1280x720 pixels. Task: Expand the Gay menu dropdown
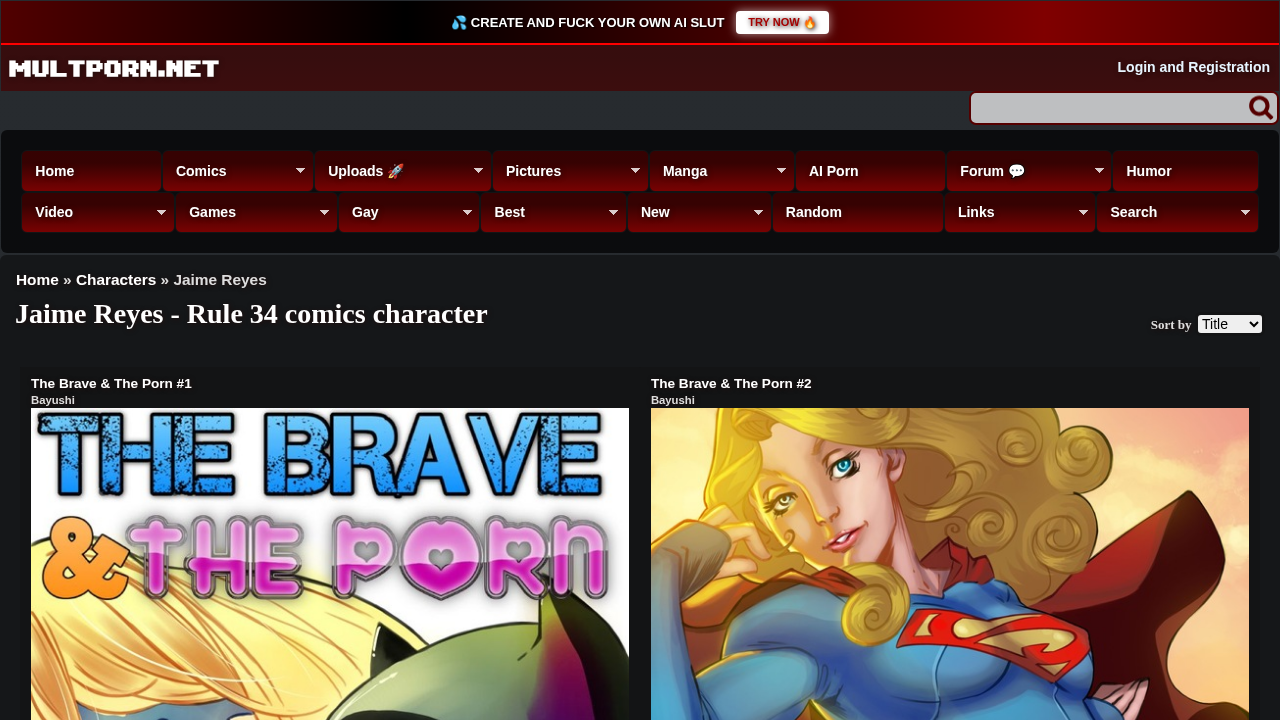[x=409, y=212]
